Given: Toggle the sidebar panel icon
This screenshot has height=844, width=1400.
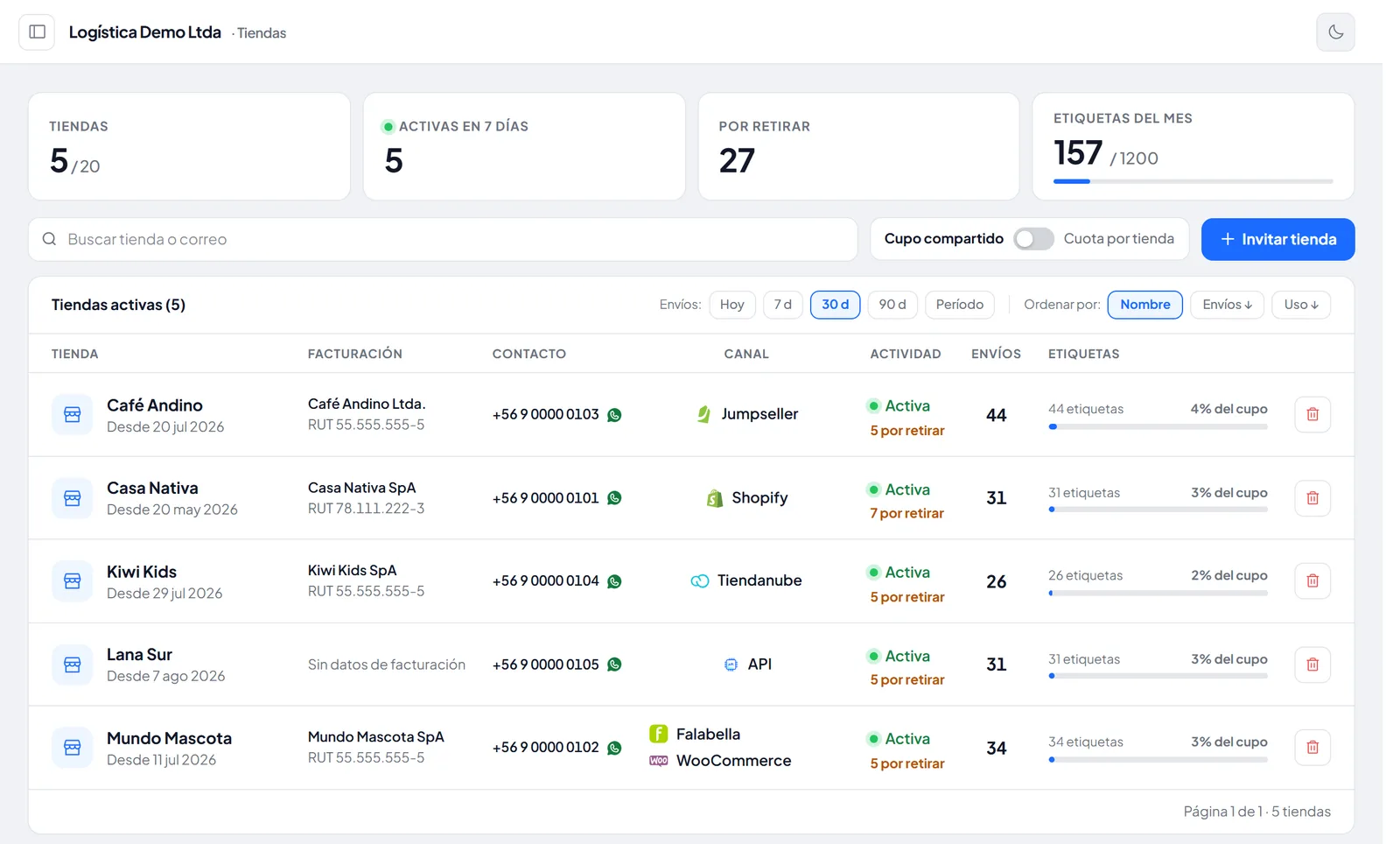Looking at the screenshot, I should [37, 32].
